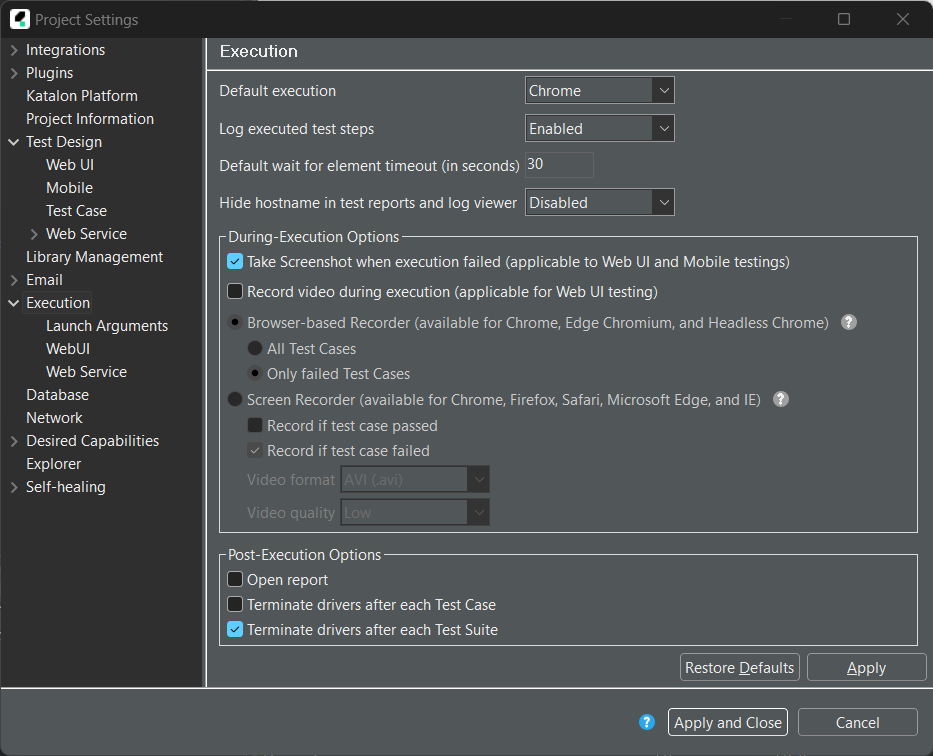Screen dimensions: 933x756
Task: Click the Integrations tree label
Action: (x=65, y=50)
